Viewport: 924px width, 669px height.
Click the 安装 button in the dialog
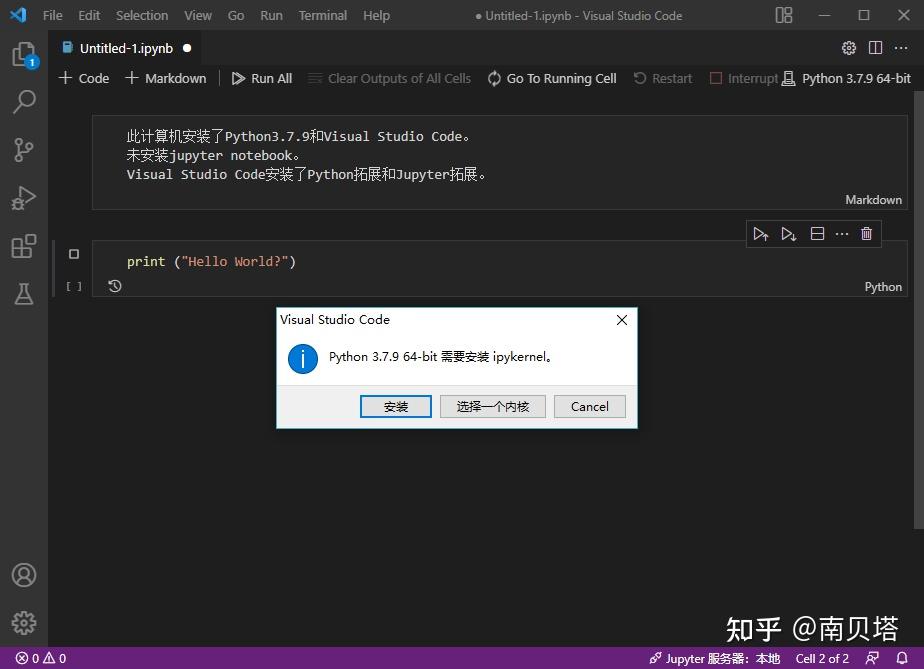(395, 406)
